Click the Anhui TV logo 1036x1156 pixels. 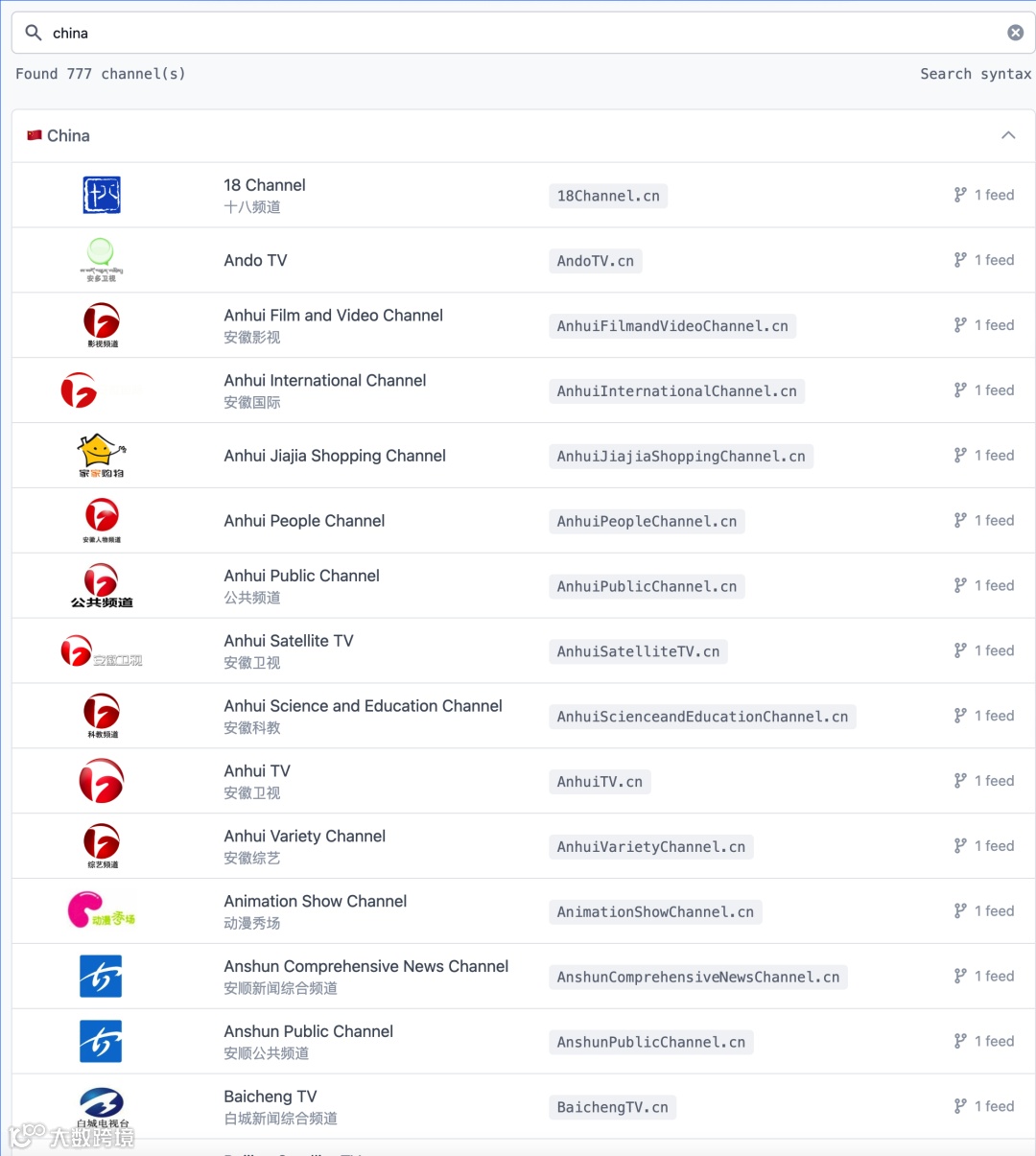click(x=102, y=781)
